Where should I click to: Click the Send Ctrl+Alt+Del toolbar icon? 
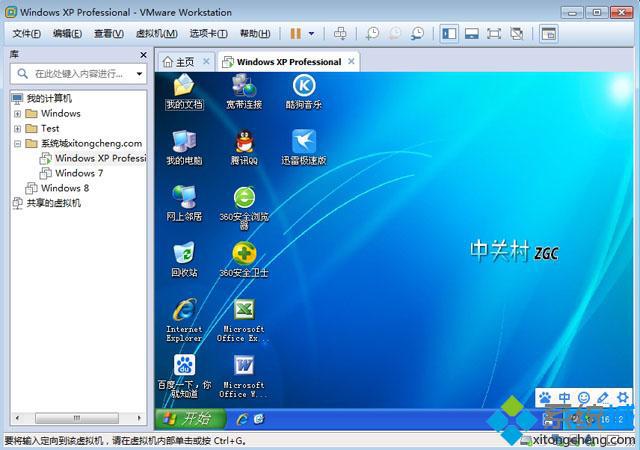point(340,33)
